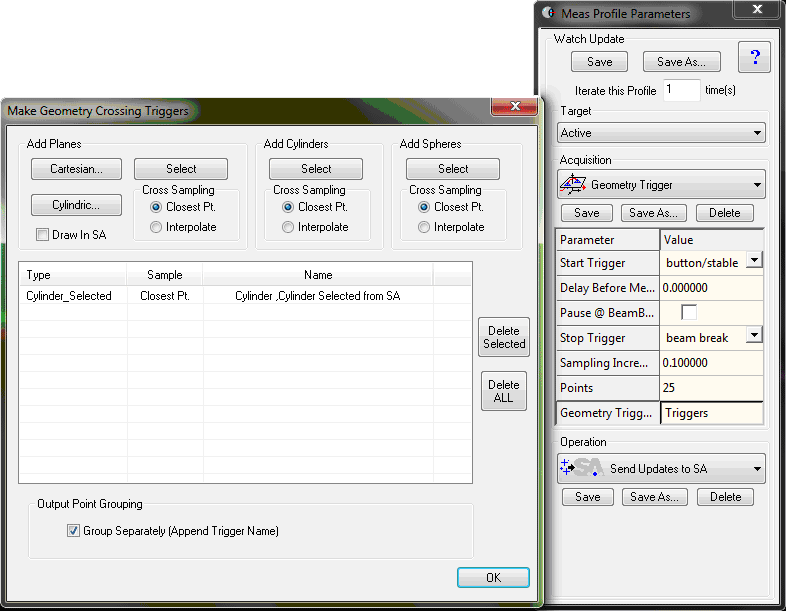This screenshot has height=611, width=786.
Task: Close the Meas Profile Parameters window
Action: (757, 9)
